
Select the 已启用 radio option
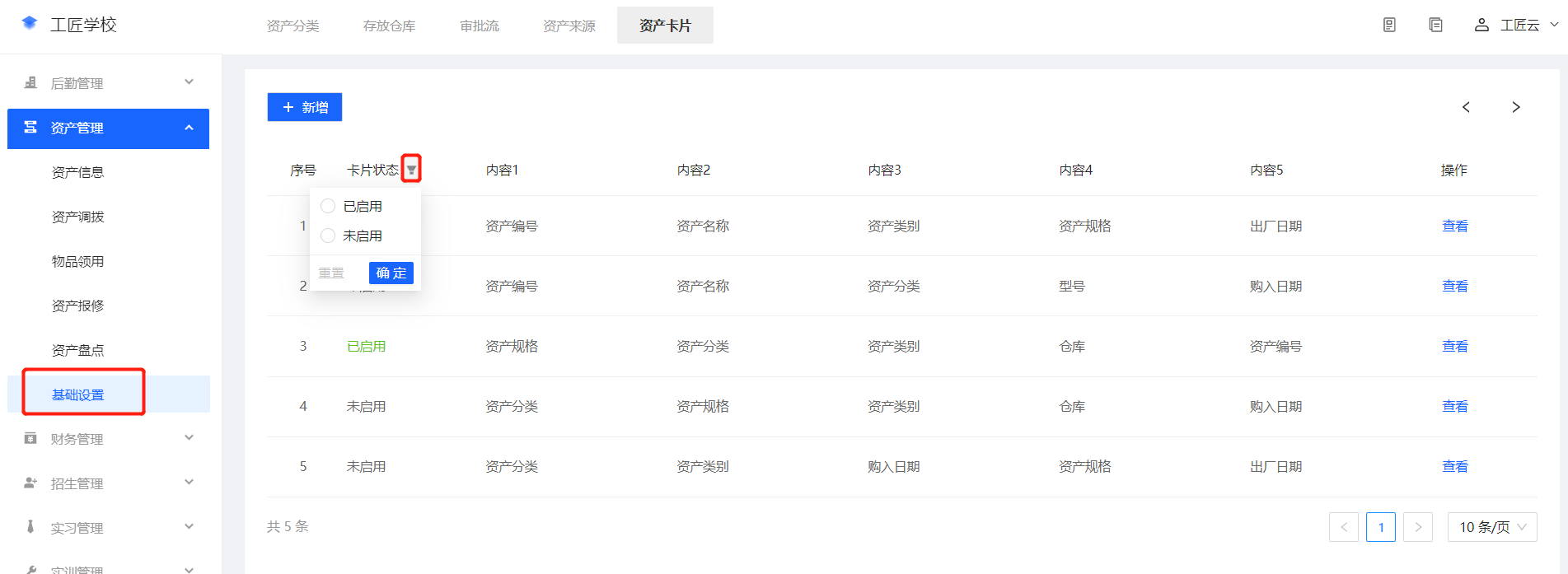(328, 206)
